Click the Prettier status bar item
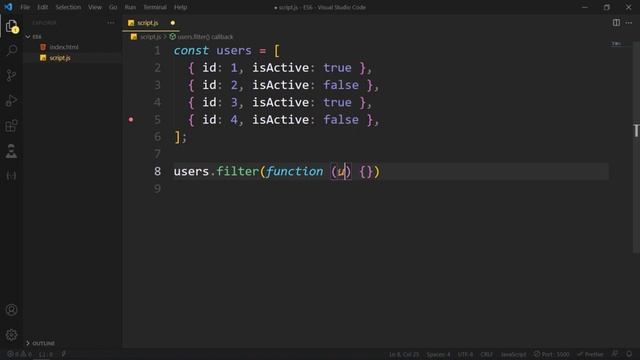Screen dimensions: 640x360 click(x=590, y=354)
